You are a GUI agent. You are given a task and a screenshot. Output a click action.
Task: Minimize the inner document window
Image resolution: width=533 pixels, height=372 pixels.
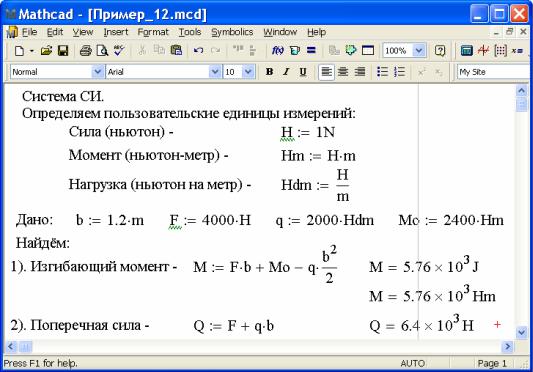(496, 32)
